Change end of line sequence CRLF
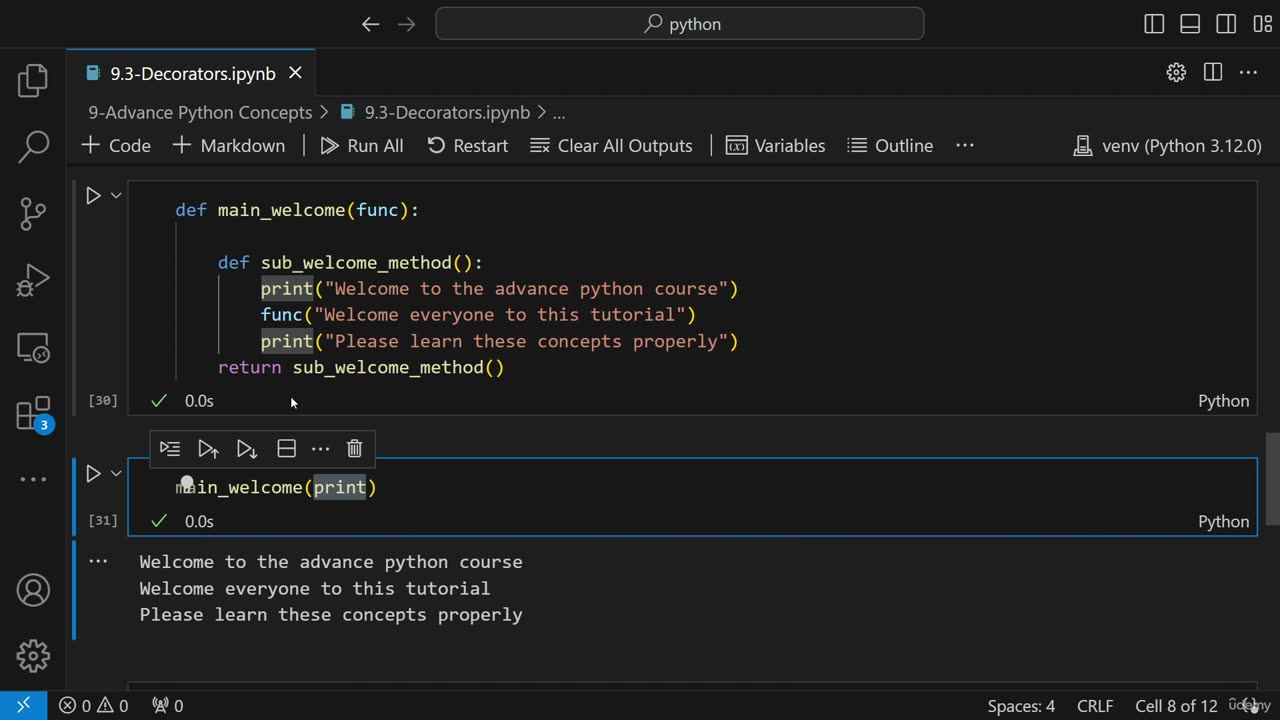The width and height of the screenshot is (1280, 720). point(1095,706)
